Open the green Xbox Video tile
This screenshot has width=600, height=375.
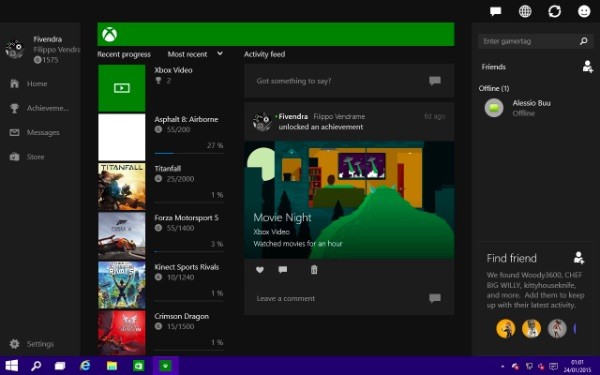coord(122,88)
